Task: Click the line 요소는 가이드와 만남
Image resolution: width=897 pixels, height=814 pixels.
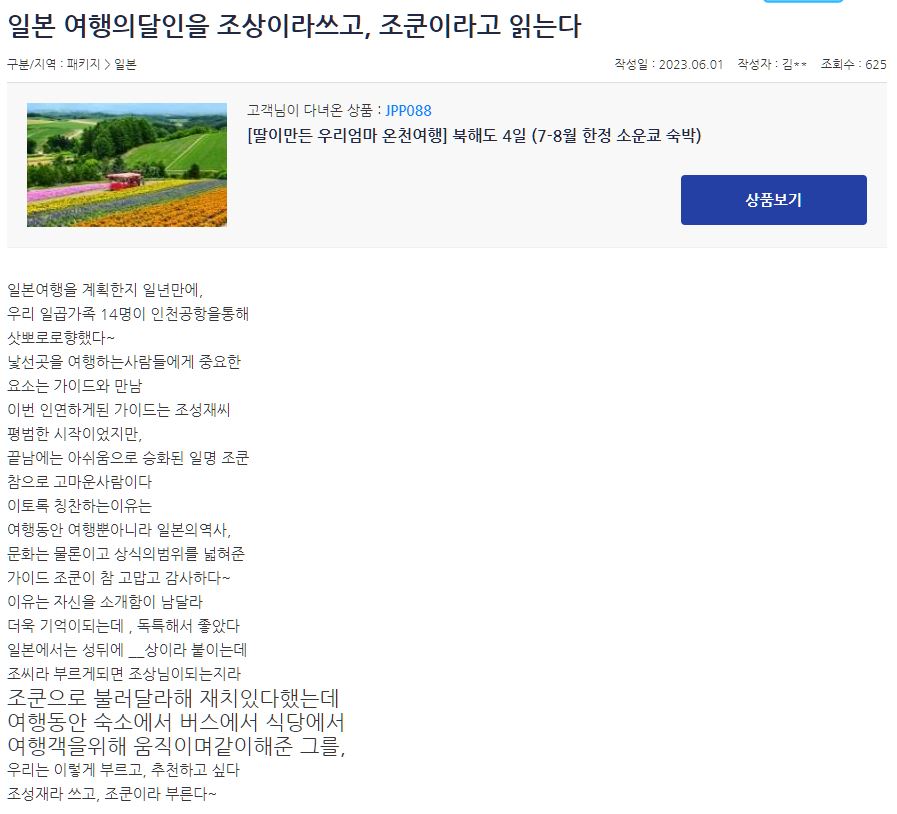Action: [x=74, y=386]
